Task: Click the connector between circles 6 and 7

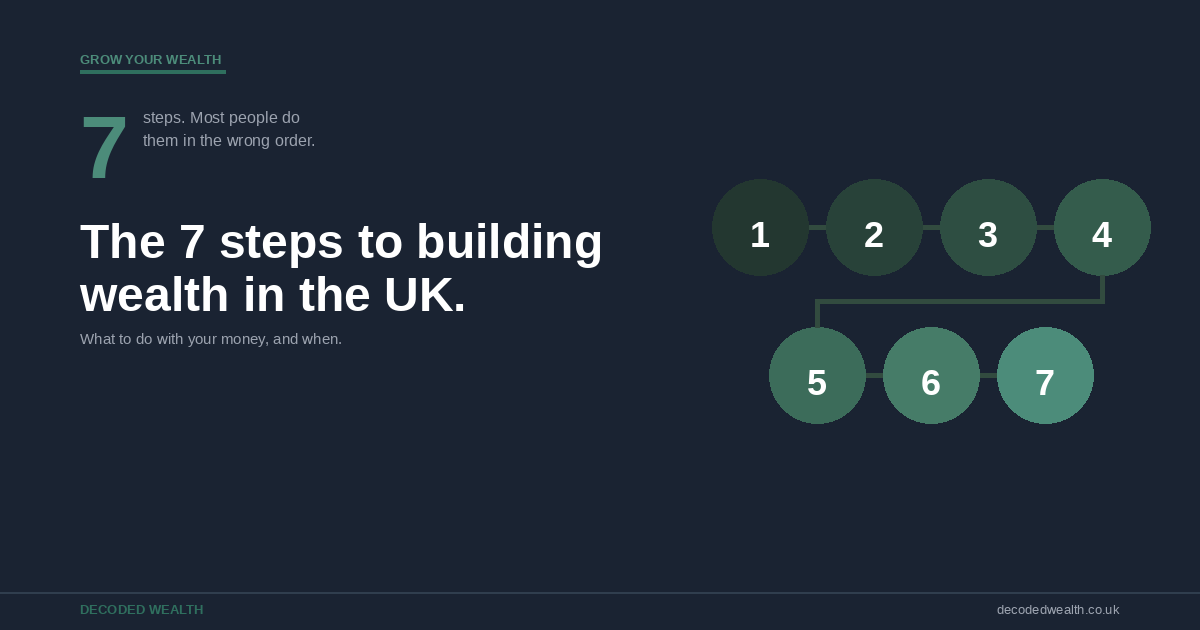Action: pos(988,376)
